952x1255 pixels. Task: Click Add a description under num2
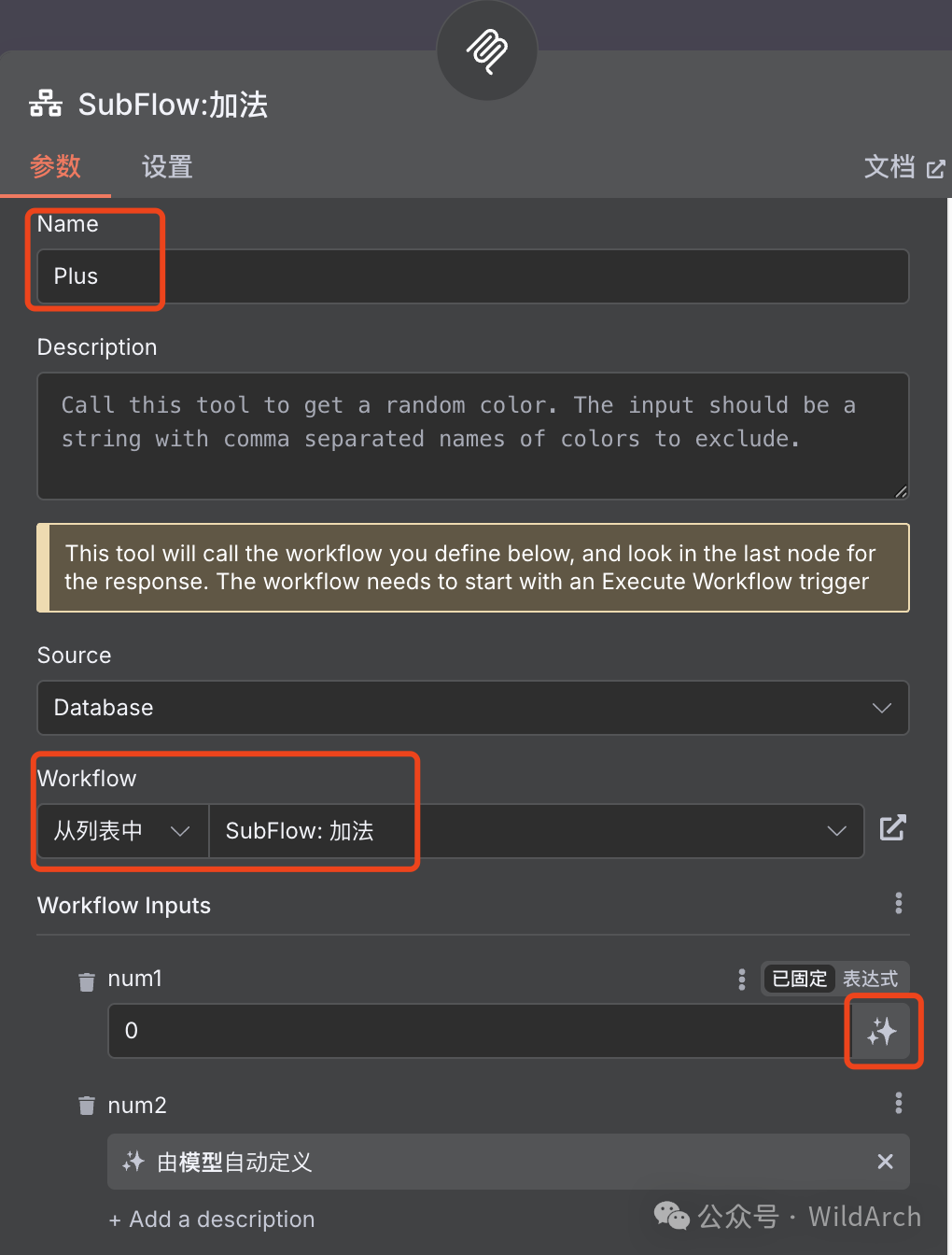(212, 1220)
